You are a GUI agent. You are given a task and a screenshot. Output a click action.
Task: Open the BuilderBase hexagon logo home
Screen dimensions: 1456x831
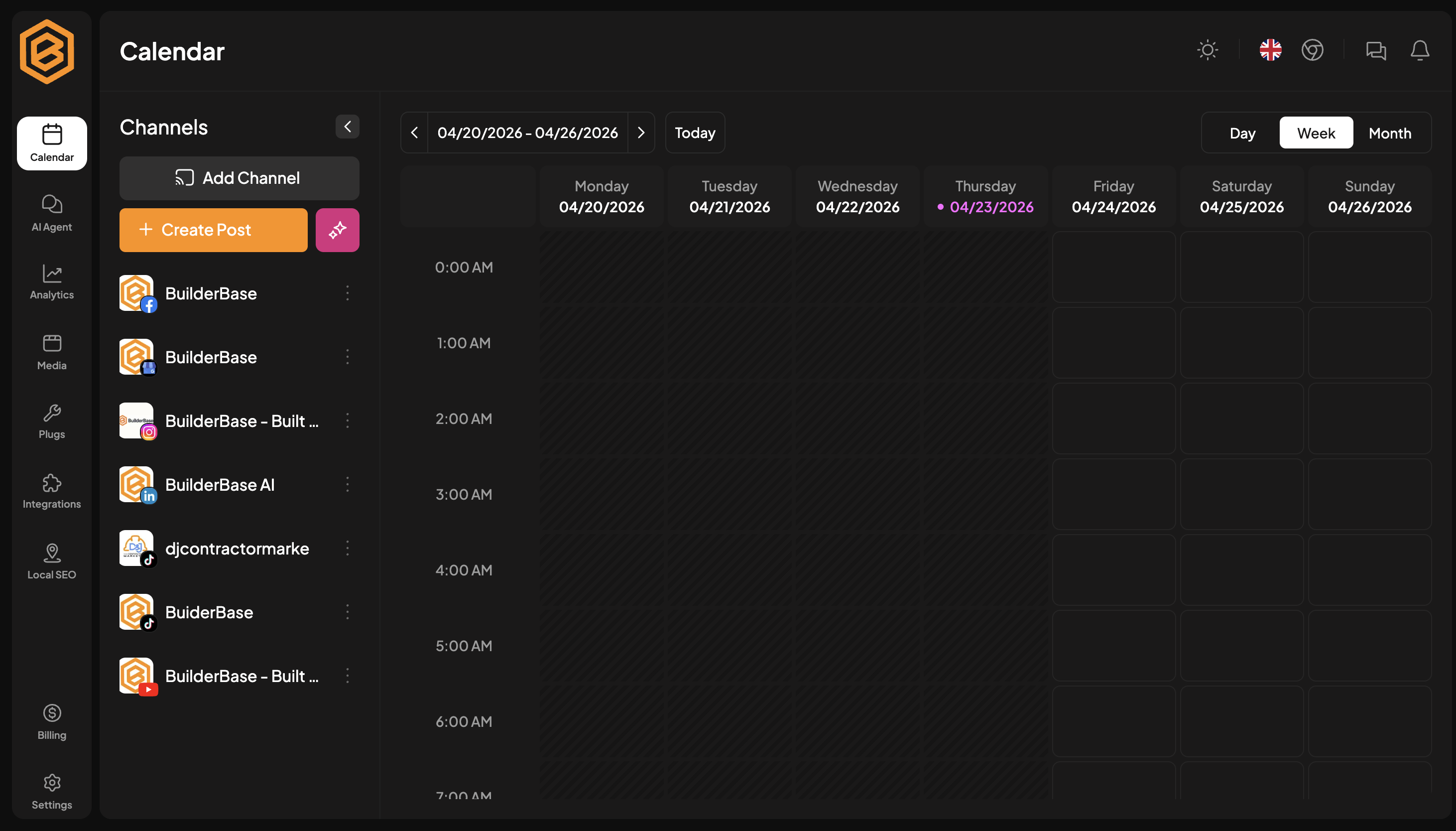pos(47,51)
